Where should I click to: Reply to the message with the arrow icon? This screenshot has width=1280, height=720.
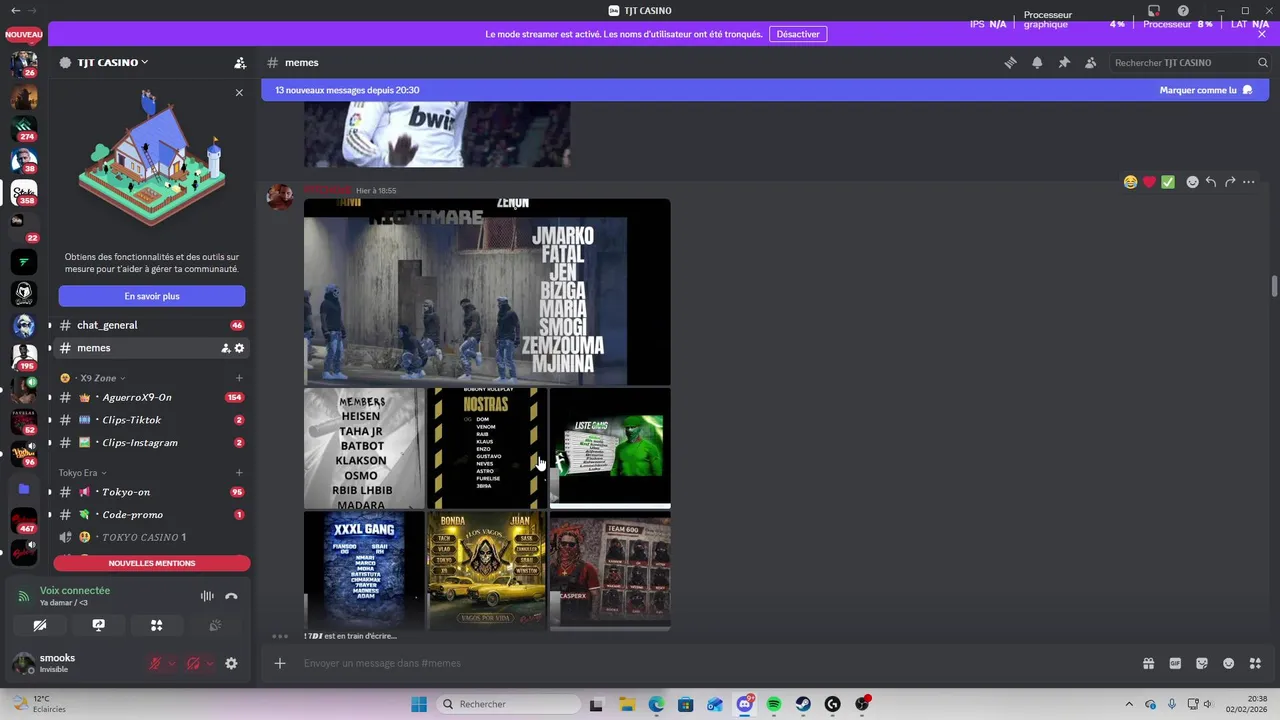click(x=1211, y=182)
